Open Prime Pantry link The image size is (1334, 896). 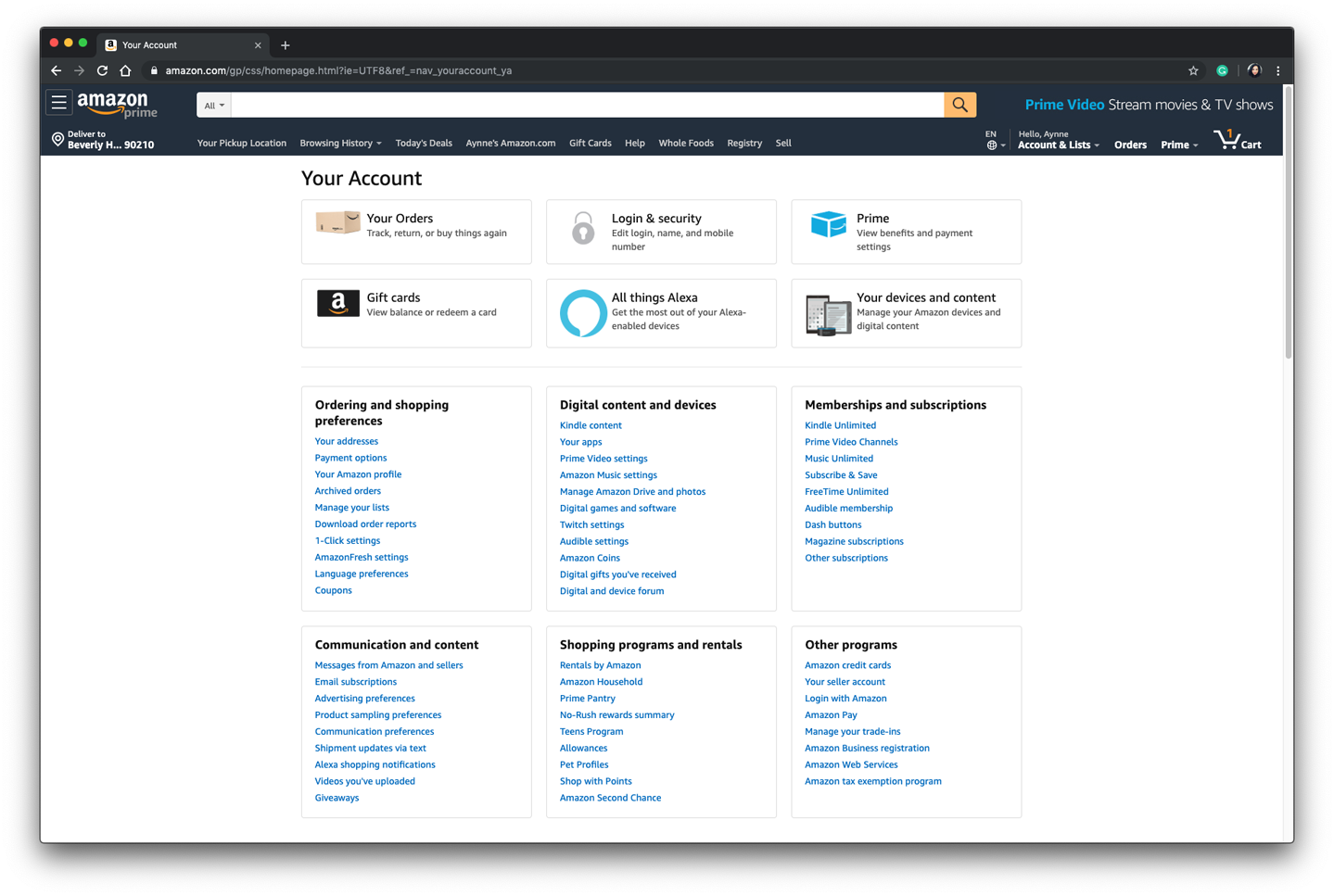(588, 699)
